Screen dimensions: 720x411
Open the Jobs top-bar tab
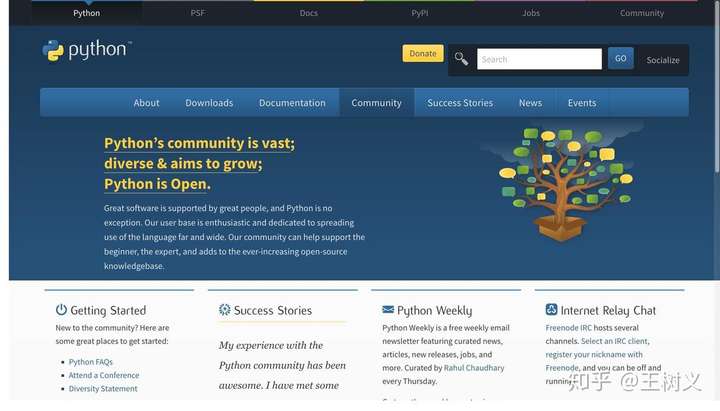[531, 13]
